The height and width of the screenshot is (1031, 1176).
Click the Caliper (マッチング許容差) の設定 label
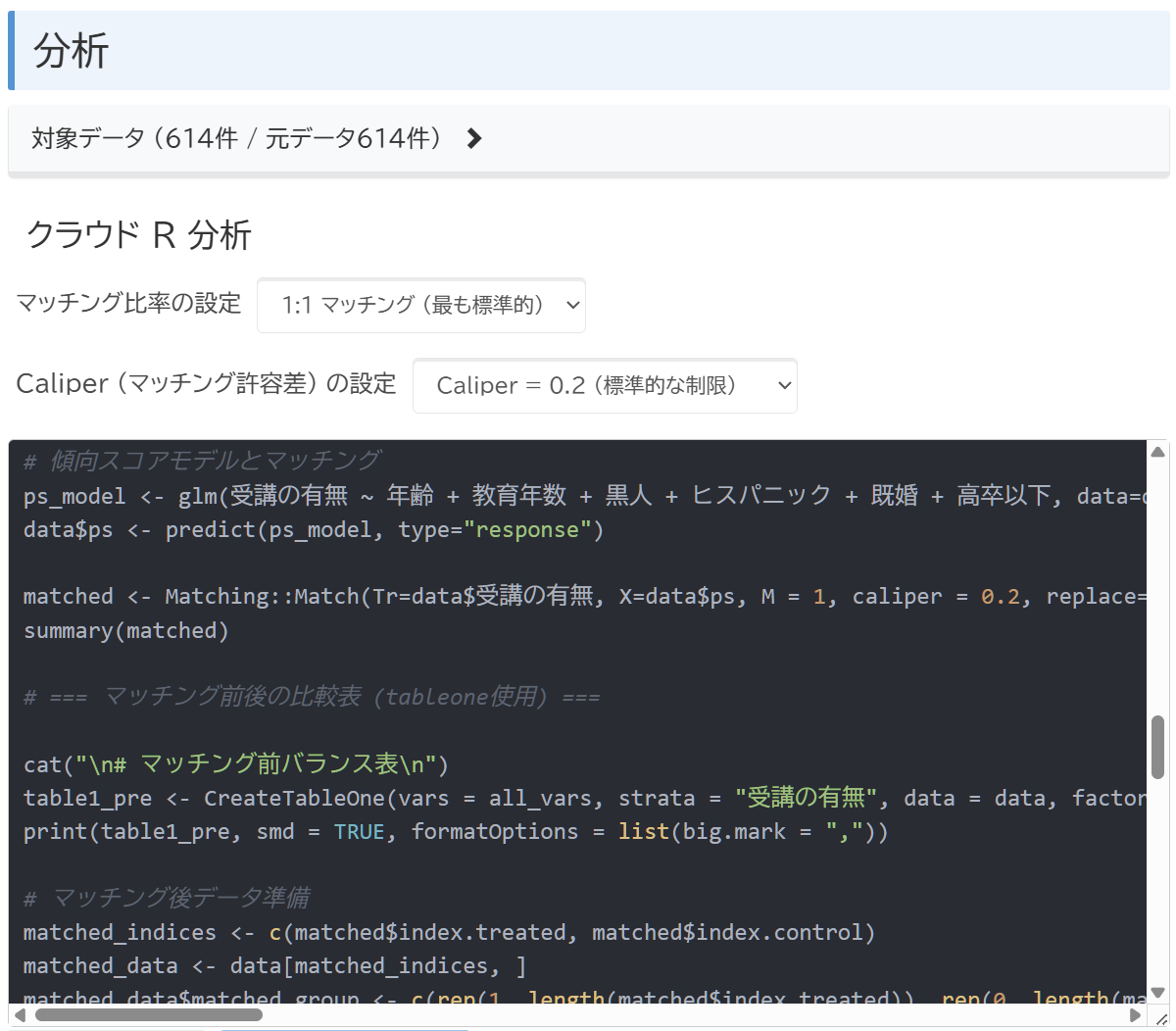[x=206, y=384]
